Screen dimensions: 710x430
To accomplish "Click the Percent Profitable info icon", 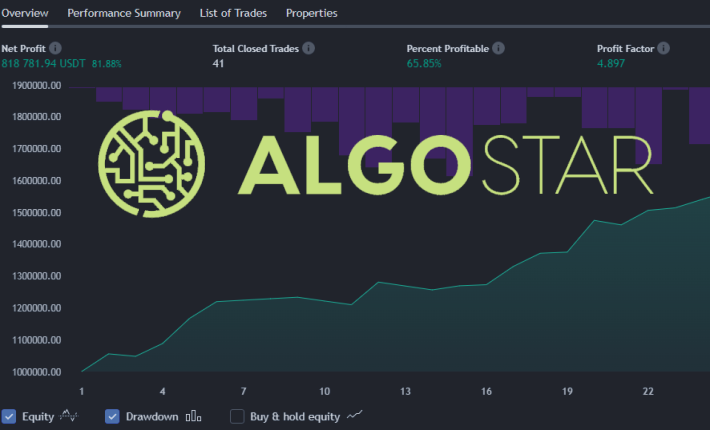I will (x=498, y=48).
